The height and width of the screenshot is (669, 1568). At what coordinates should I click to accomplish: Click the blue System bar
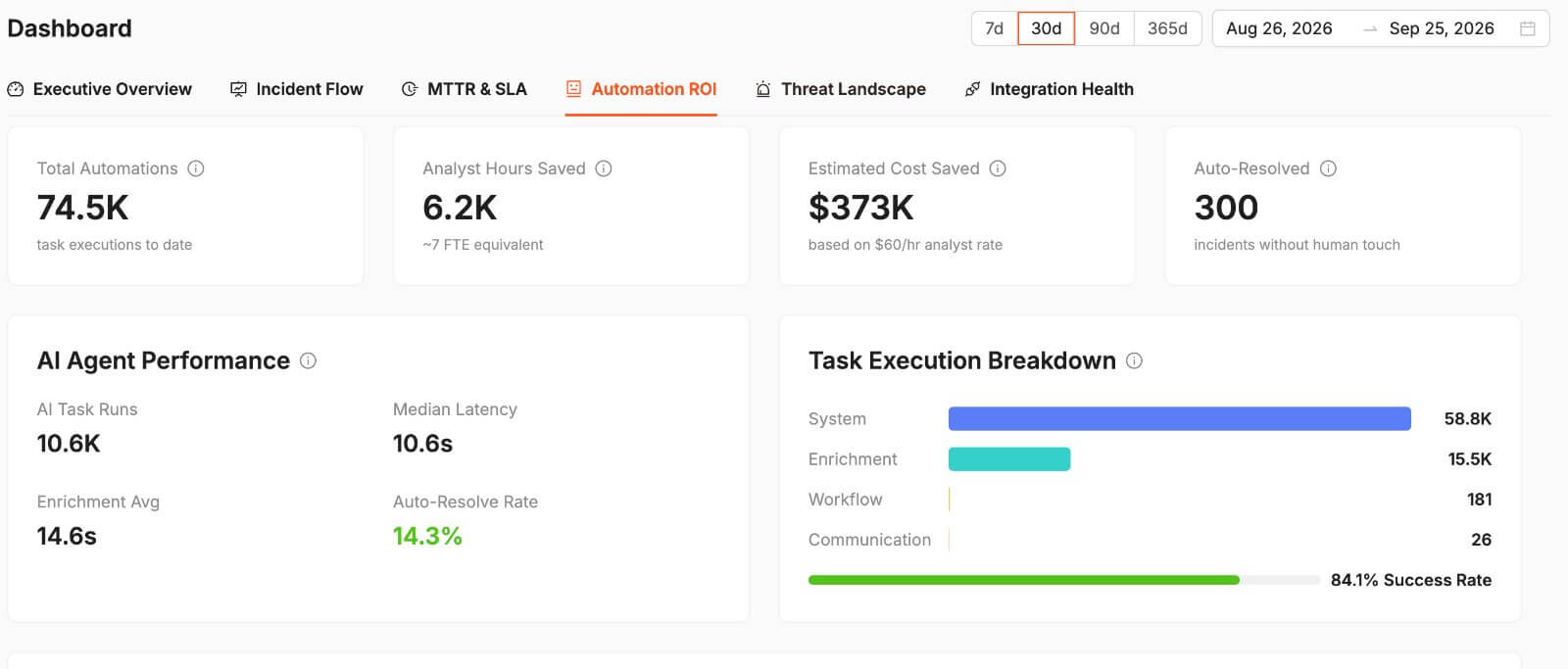(1180, 418)
